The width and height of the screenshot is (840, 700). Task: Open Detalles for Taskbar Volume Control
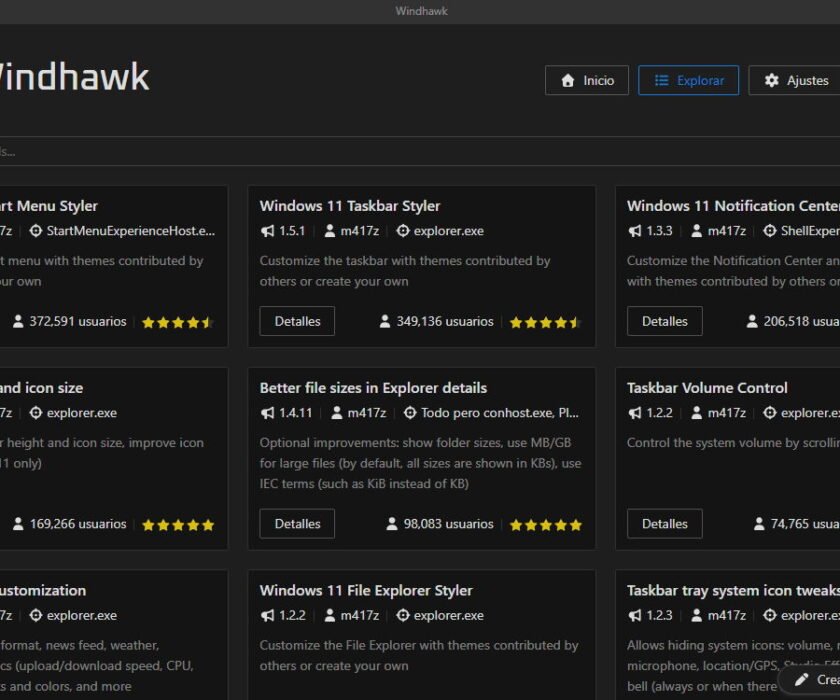[x=664, y=523]
